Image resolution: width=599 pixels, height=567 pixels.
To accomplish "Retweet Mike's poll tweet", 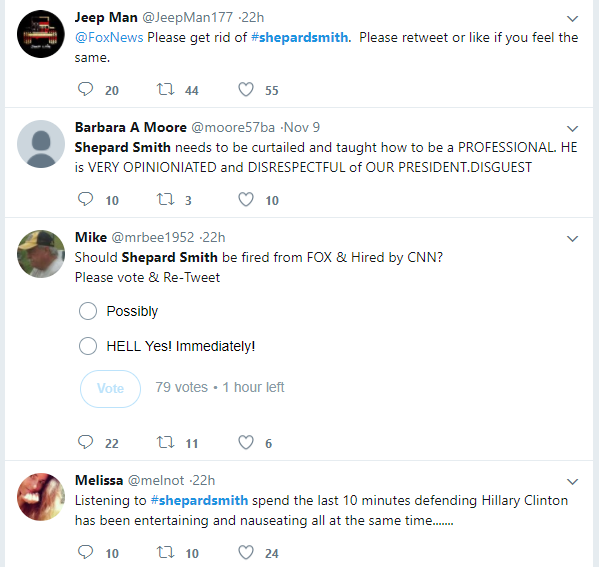I will click(x=165, y=442).
